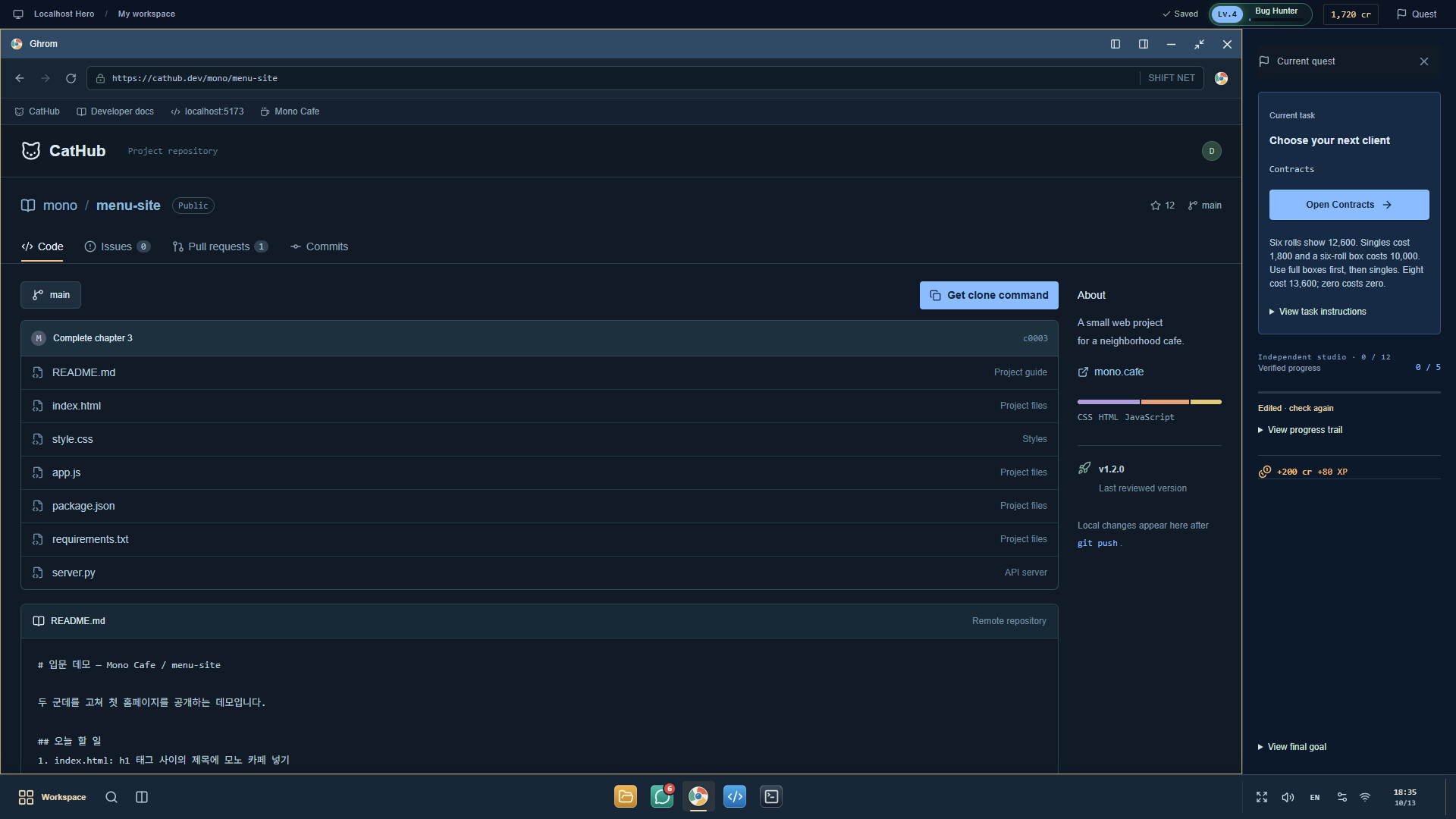Click the language bar under About

coord(1150,402)
